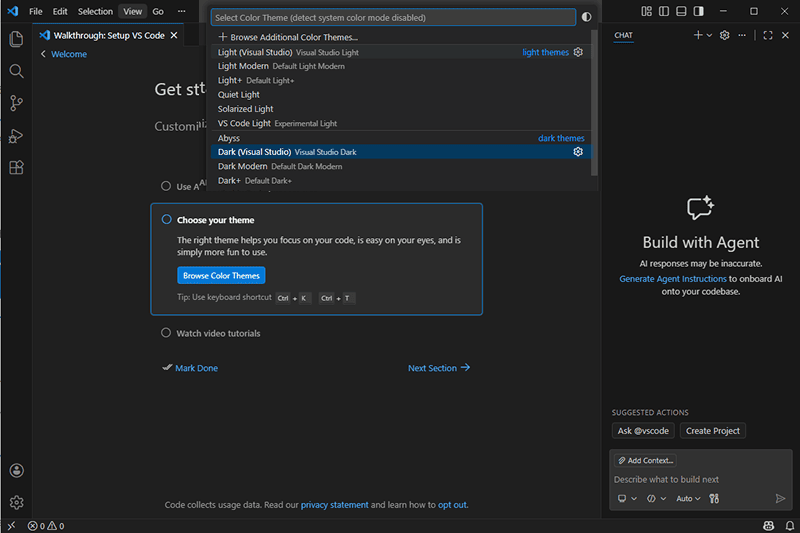The height and width of the screenshot is (533, 800).
Task: Select the Abyss theme
Action: (x=402, y=138)
